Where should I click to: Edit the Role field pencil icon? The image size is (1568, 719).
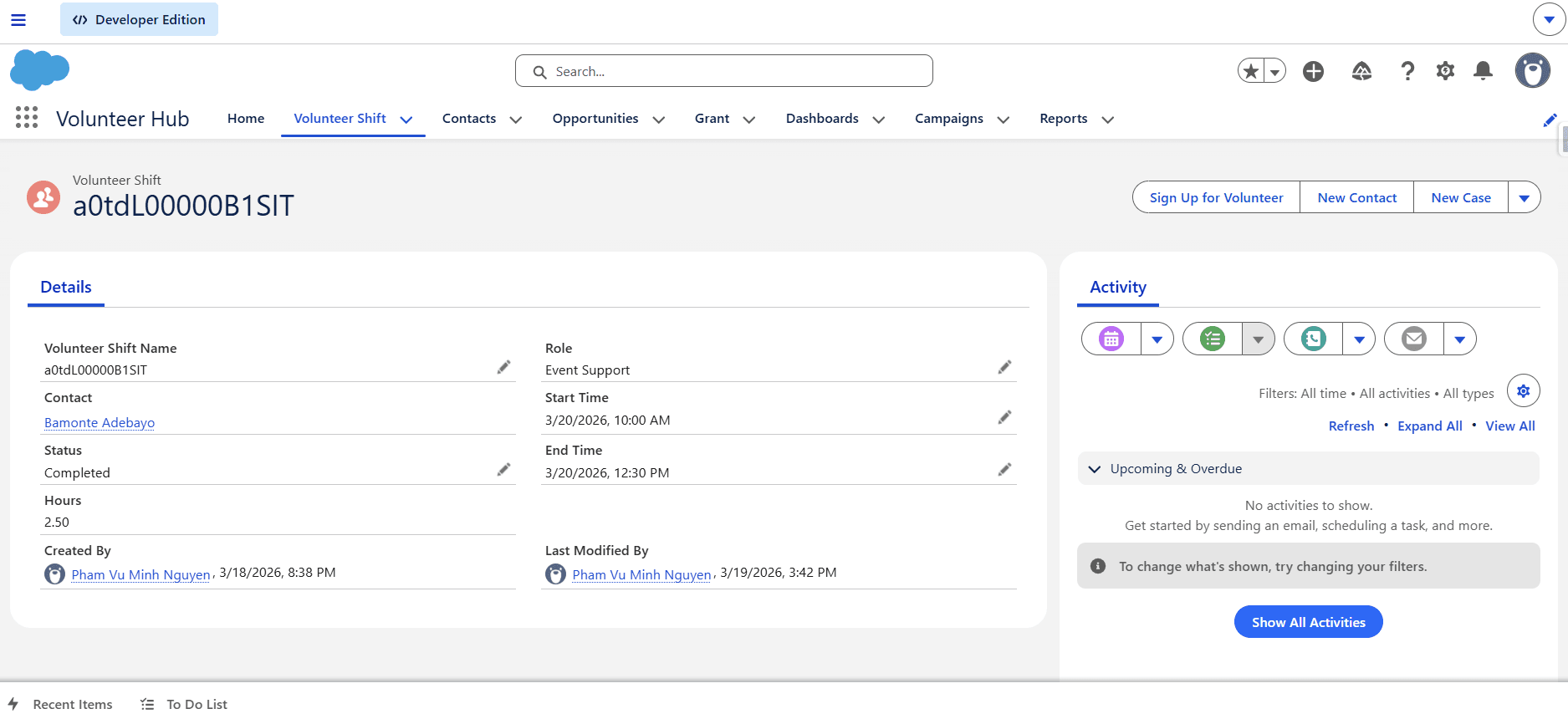coord(1004,367)
